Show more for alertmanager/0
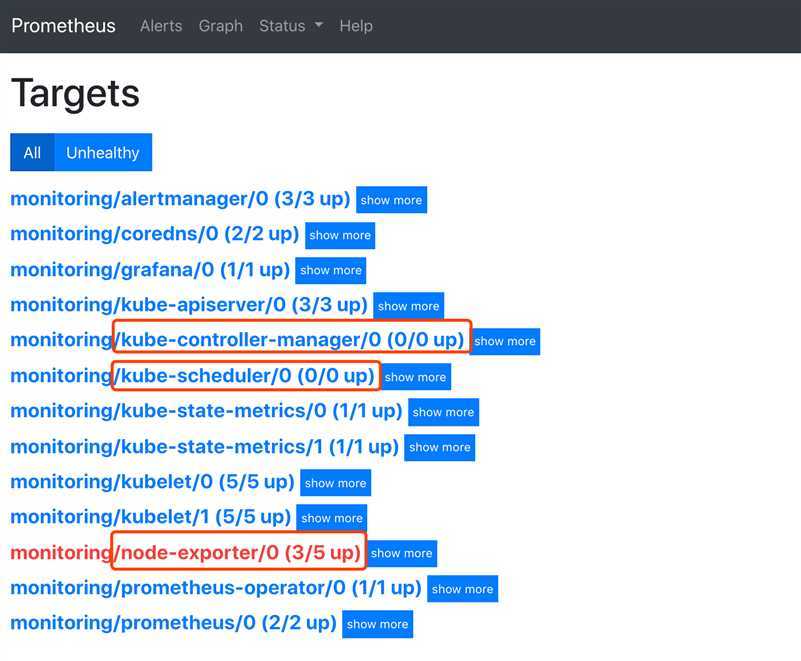The width and height of the screenshot is (801, 661). [x=391, y=200]
